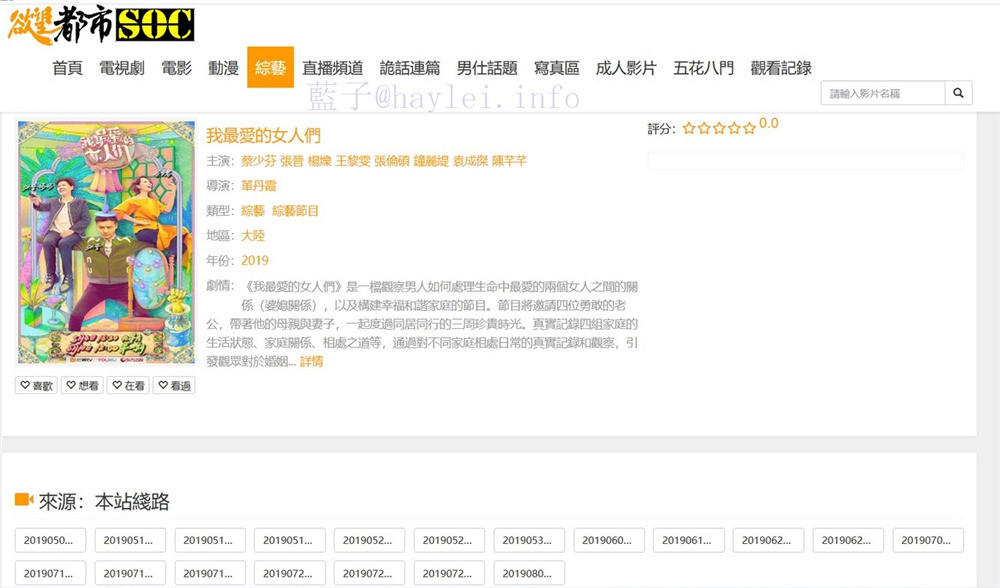This screenshot has height=588, width=1000.
Task: Play the last episode 2019080...
Action: [x=529, y=573]
